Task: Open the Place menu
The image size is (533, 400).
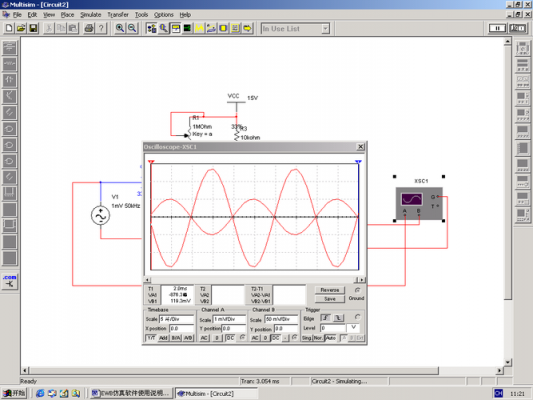Action: click(67, 15)
